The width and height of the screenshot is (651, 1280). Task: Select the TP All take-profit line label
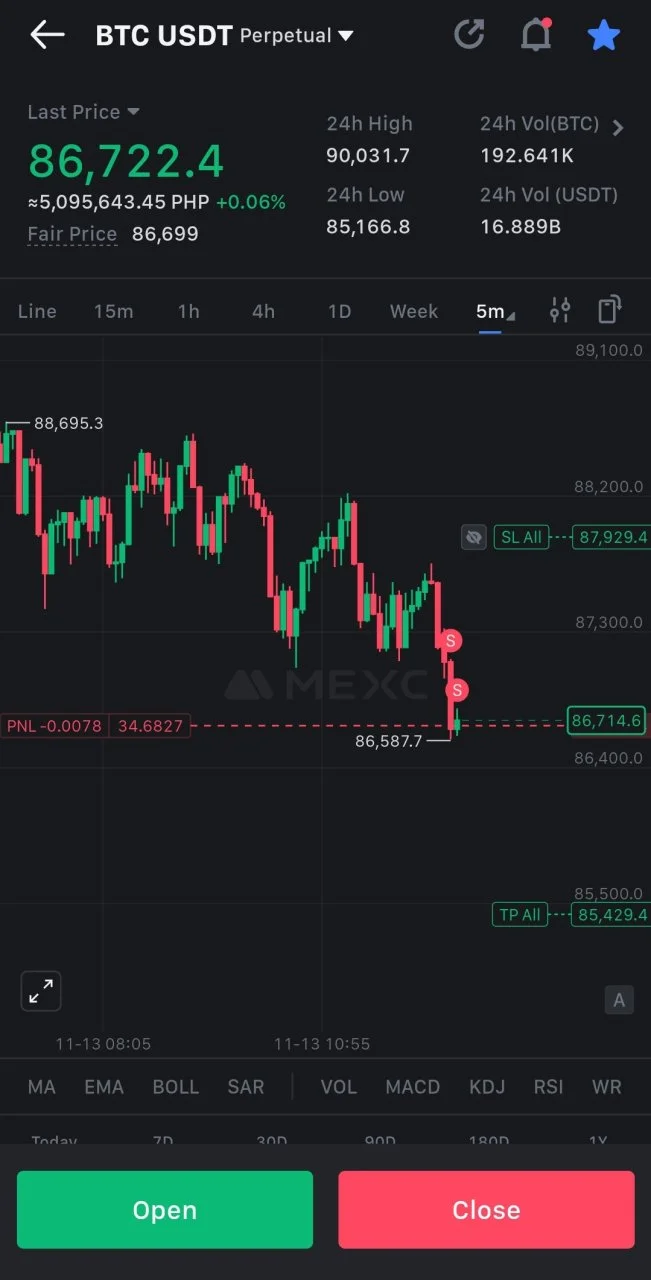pyautogui.click(x=520, y=914)
